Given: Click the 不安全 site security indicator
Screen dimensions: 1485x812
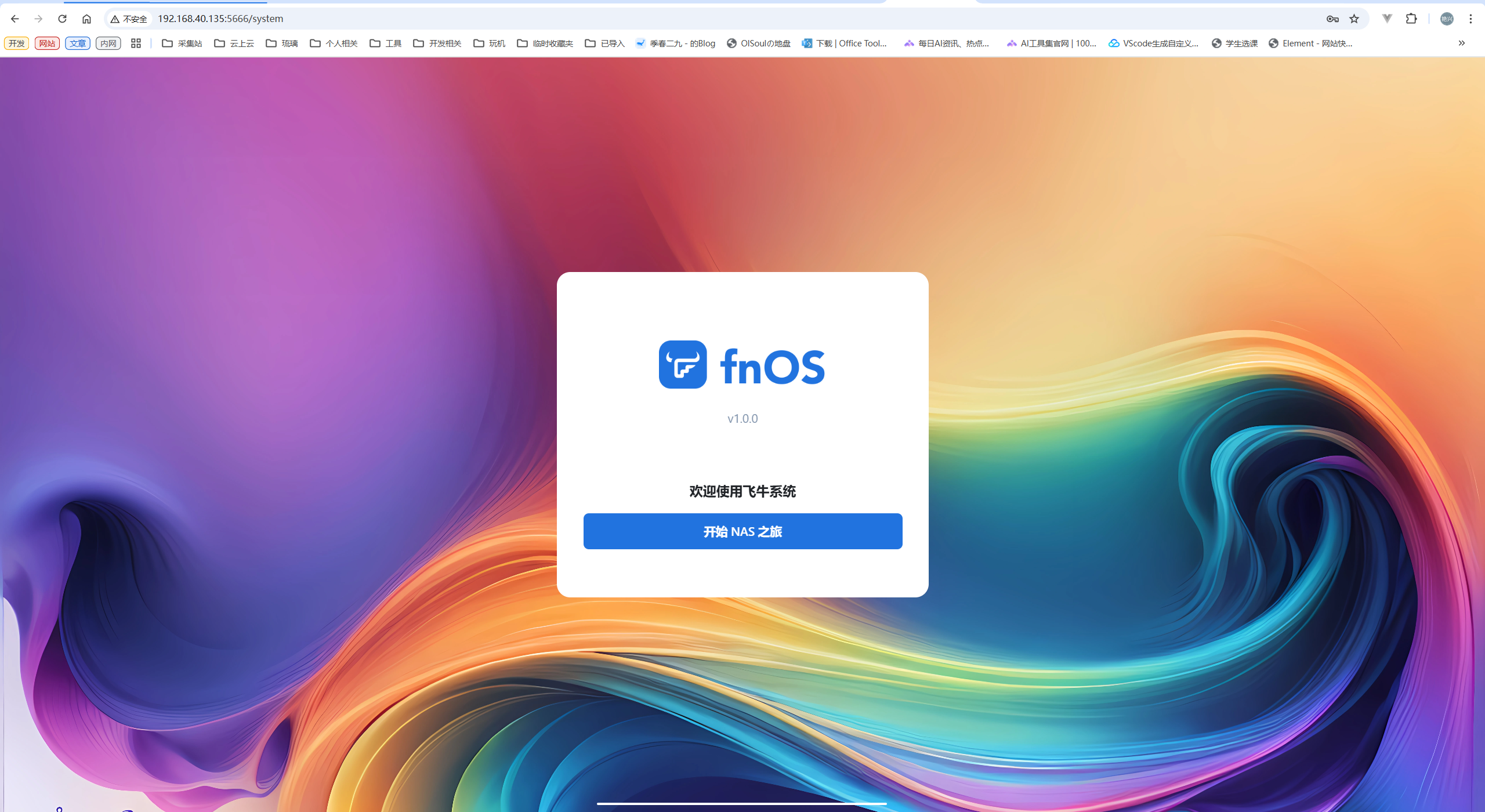Looking at the screenshot, I should tap(129, 19).
